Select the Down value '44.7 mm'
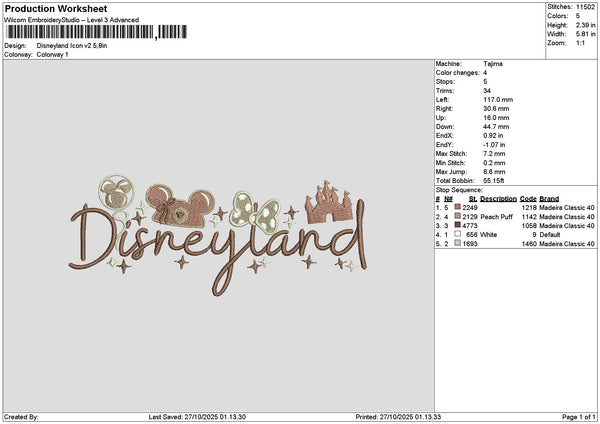 click(496, 127)
